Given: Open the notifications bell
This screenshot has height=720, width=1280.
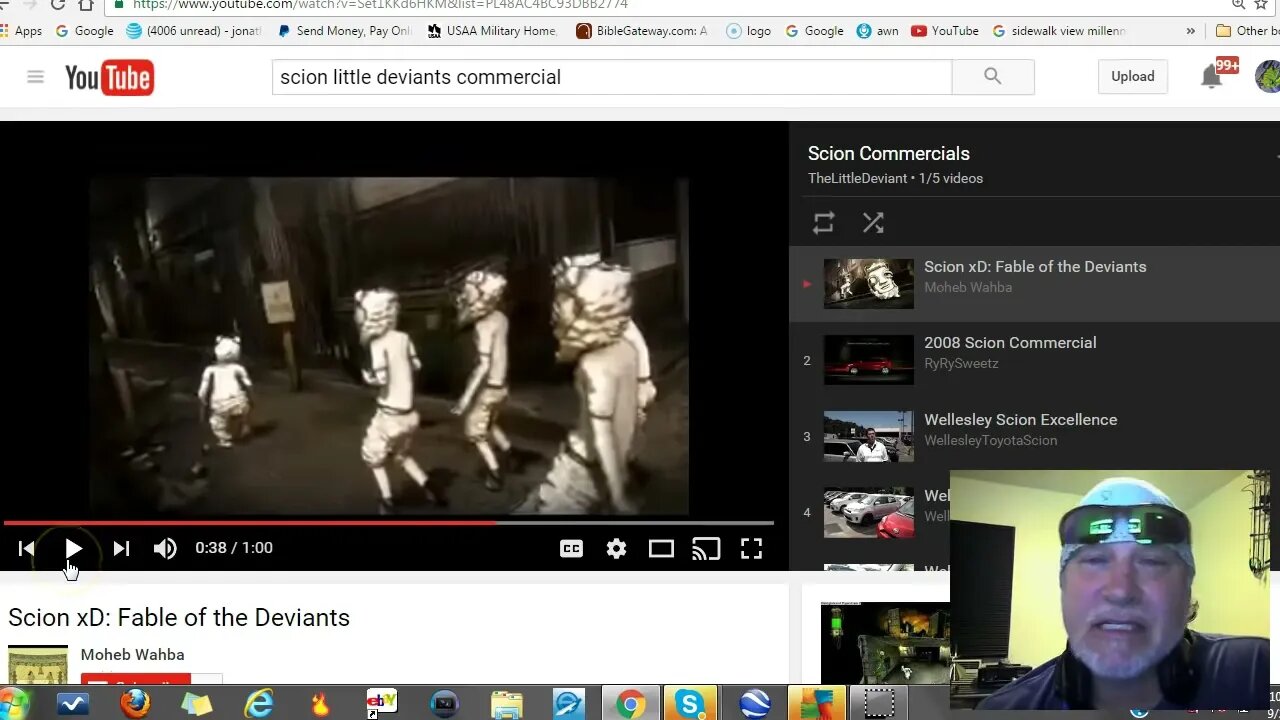Looking at the screenshot, I should (x=1211, y=77).
